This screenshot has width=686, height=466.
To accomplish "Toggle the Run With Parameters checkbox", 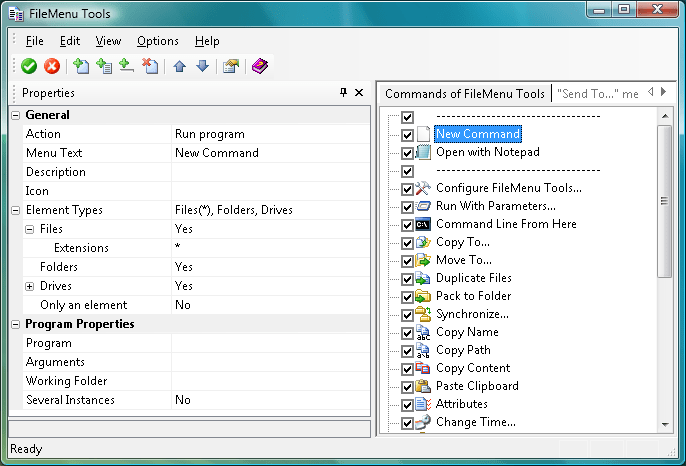I will point(407,207).
